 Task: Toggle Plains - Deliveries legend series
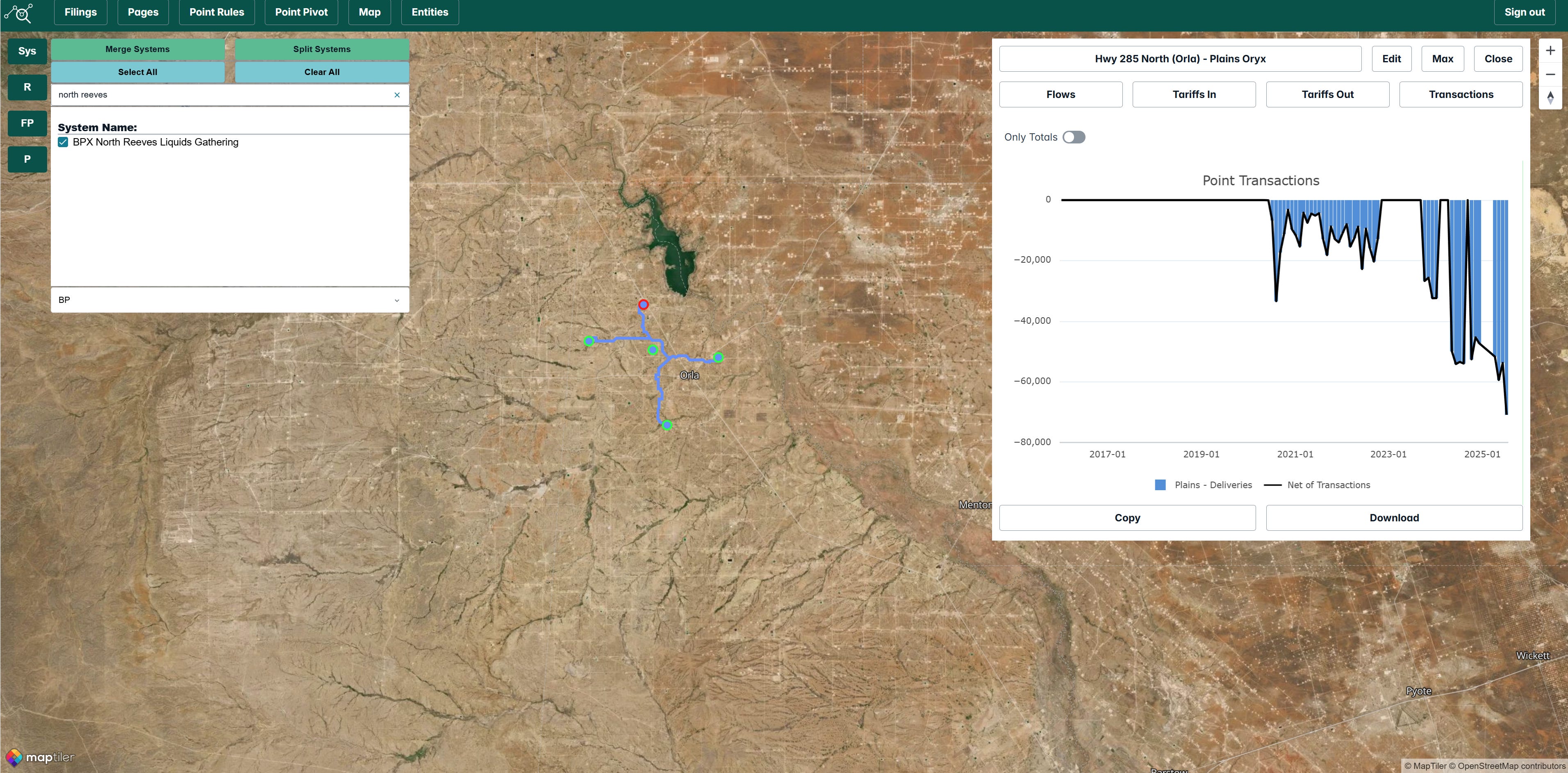coord(1203,485)
